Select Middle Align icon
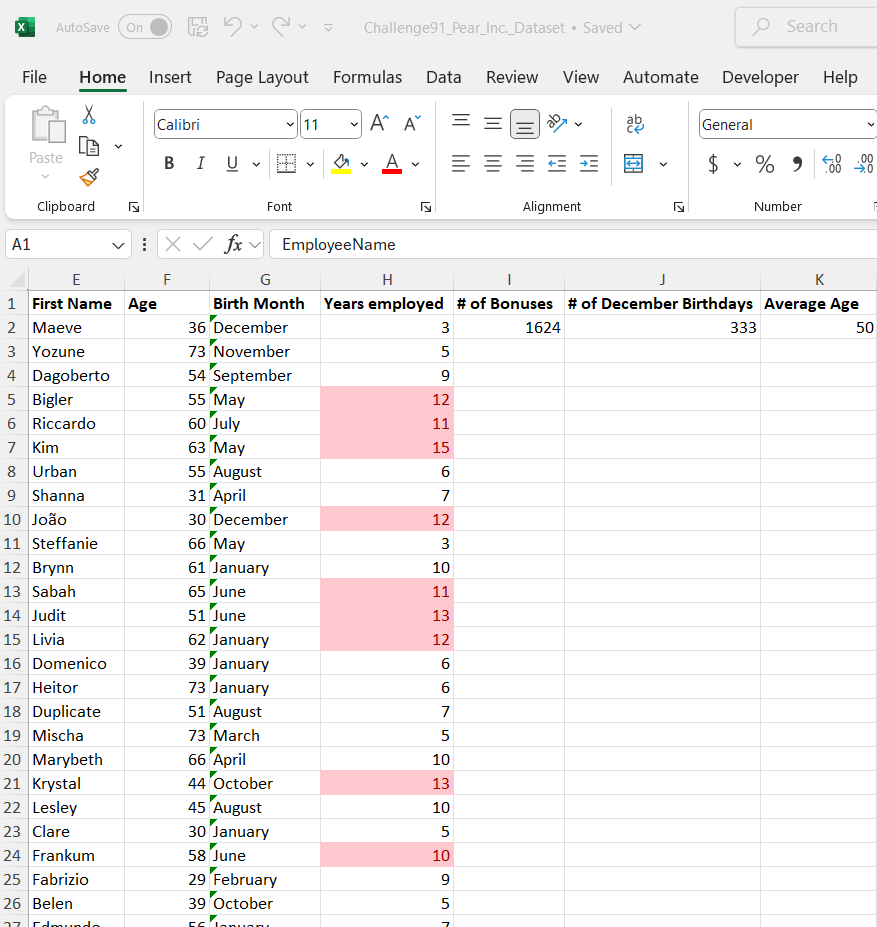Screen dimensions: 877x927 tap(493, 124)
